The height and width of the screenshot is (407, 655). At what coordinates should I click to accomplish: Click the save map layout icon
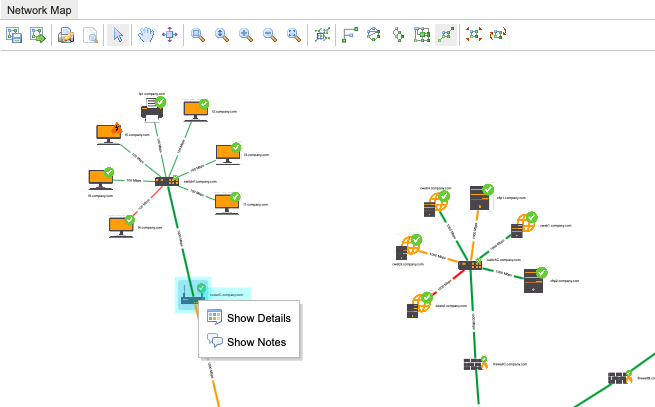[x=14, y=35]
